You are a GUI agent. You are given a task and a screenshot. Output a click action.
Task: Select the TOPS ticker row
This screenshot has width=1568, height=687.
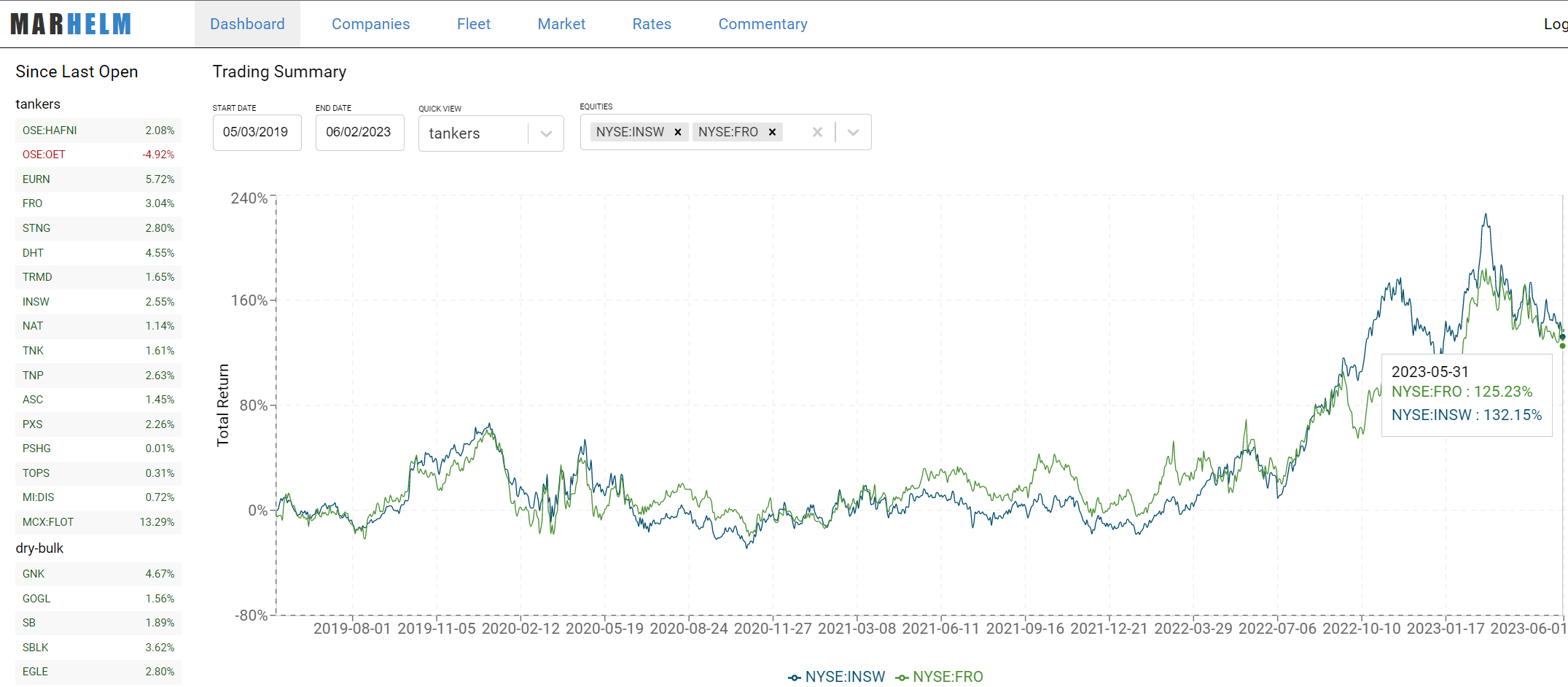[98, 473]
